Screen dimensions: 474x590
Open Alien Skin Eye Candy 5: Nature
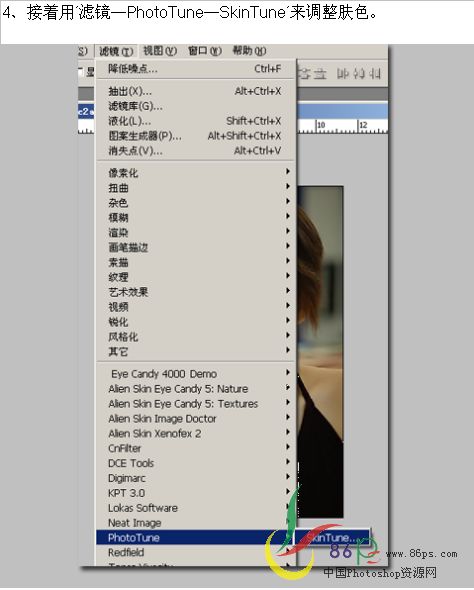196,389
